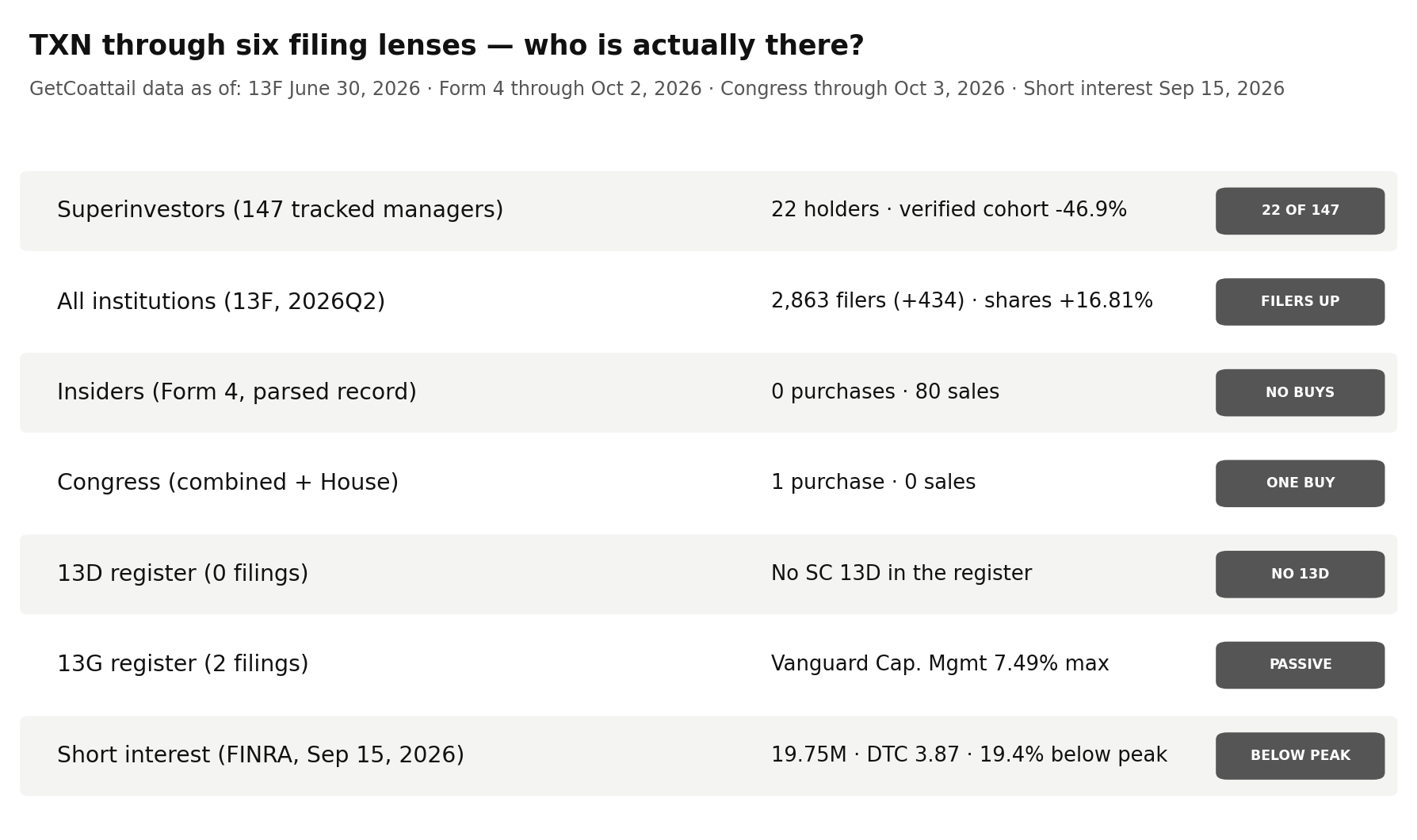Image resolution: width=1417 pixels, height=840 pixels.
Task: Click the 19.75M DTC 3.87 detail text
Action: click(969, 755)
